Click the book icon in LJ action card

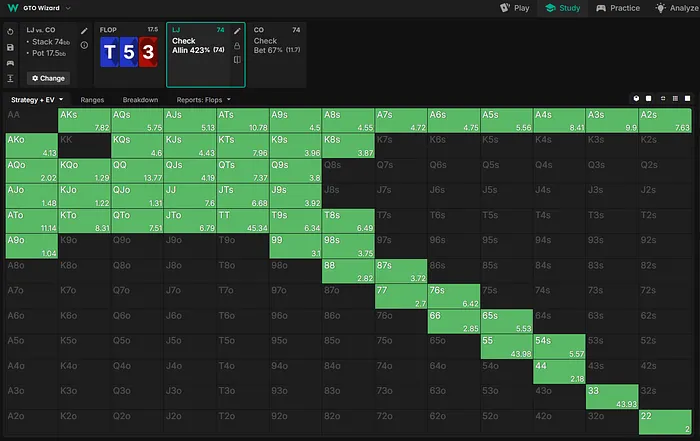pos(236,60)
